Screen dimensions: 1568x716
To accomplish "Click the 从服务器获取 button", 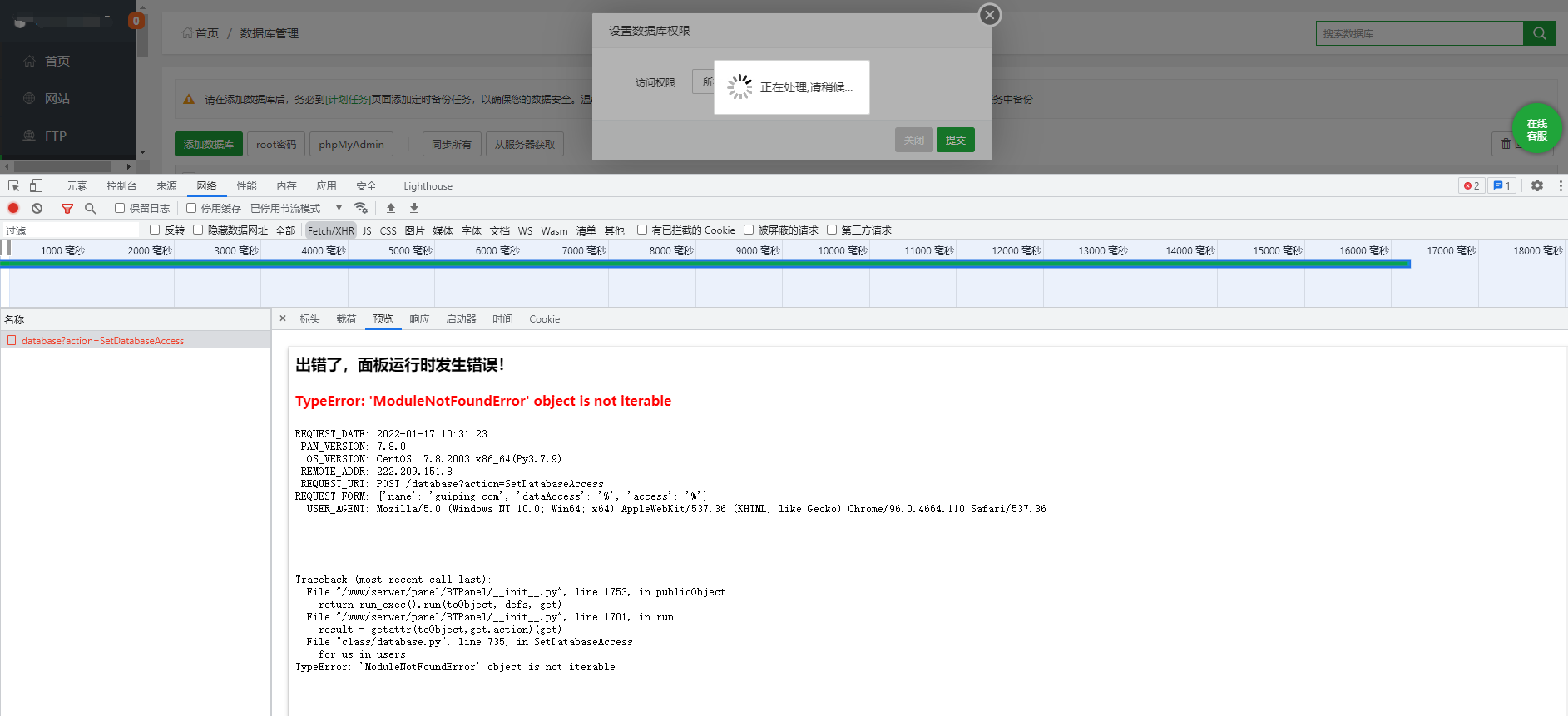I will [525, 144].
